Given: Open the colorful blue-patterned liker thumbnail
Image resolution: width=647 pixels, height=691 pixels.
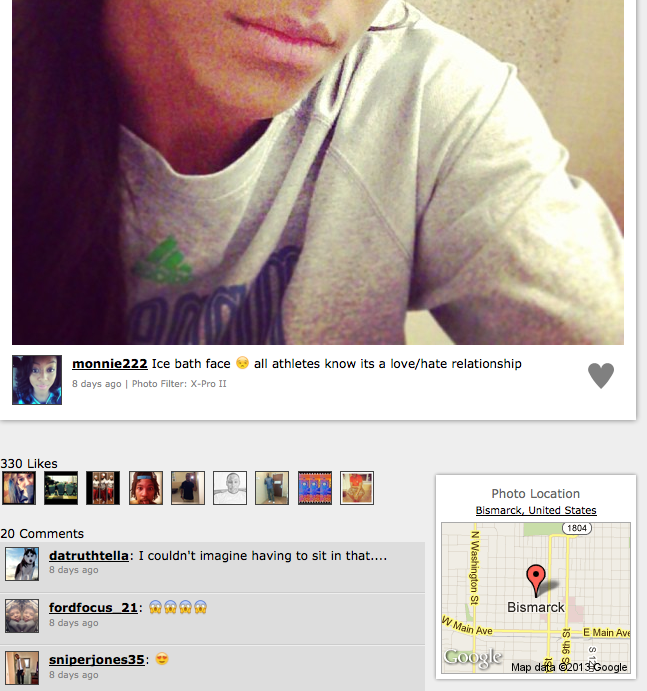Looking at the screenshot, I should pyautogui.click(x=315, y=488).
